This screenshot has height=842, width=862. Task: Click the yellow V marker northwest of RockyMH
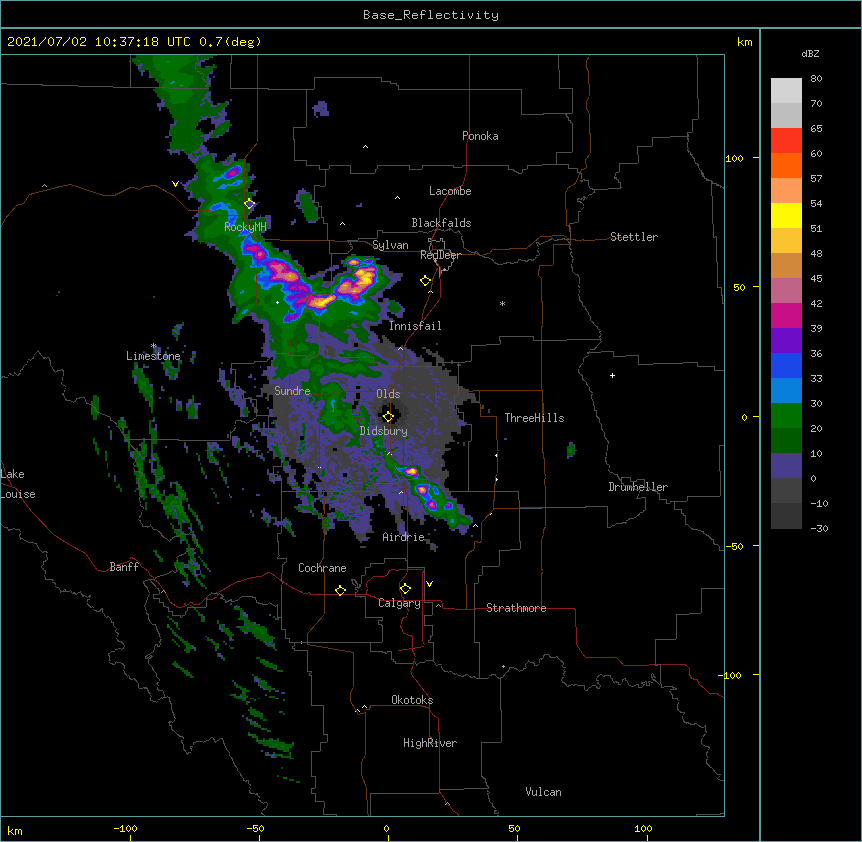click(x=175, y=184)
